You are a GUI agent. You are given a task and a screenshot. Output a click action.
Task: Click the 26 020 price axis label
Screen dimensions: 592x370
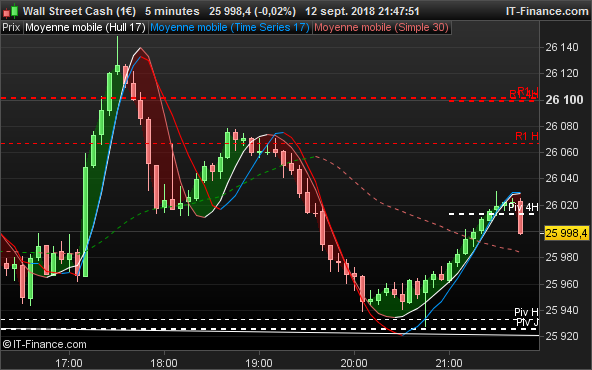click(562, 205)
